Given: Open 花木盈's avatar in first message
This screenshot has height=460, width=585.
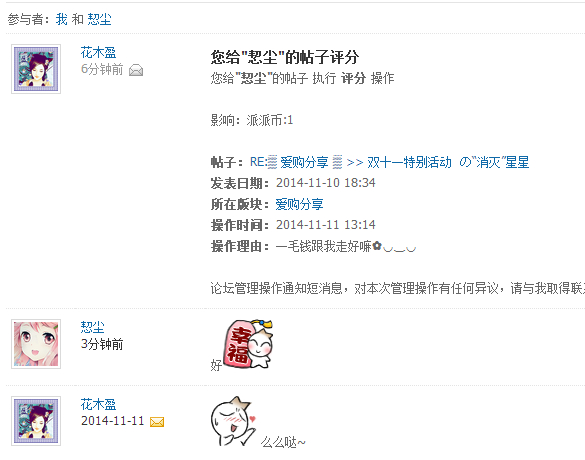Looking at the screenshot, I should click(x=36, y=69).
